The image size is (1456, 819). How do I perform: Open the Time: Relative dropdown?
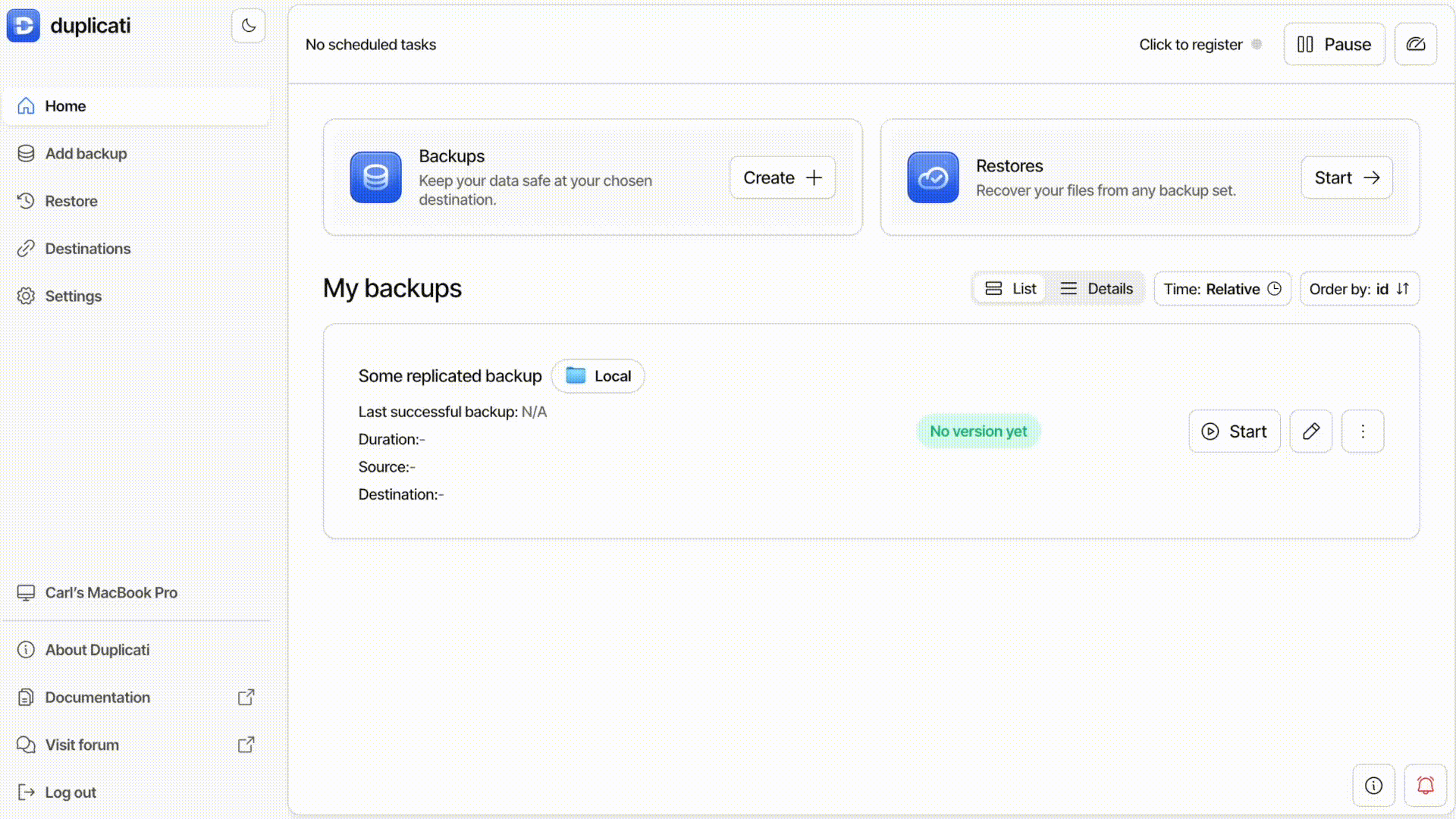click(x=1222, y=289)
